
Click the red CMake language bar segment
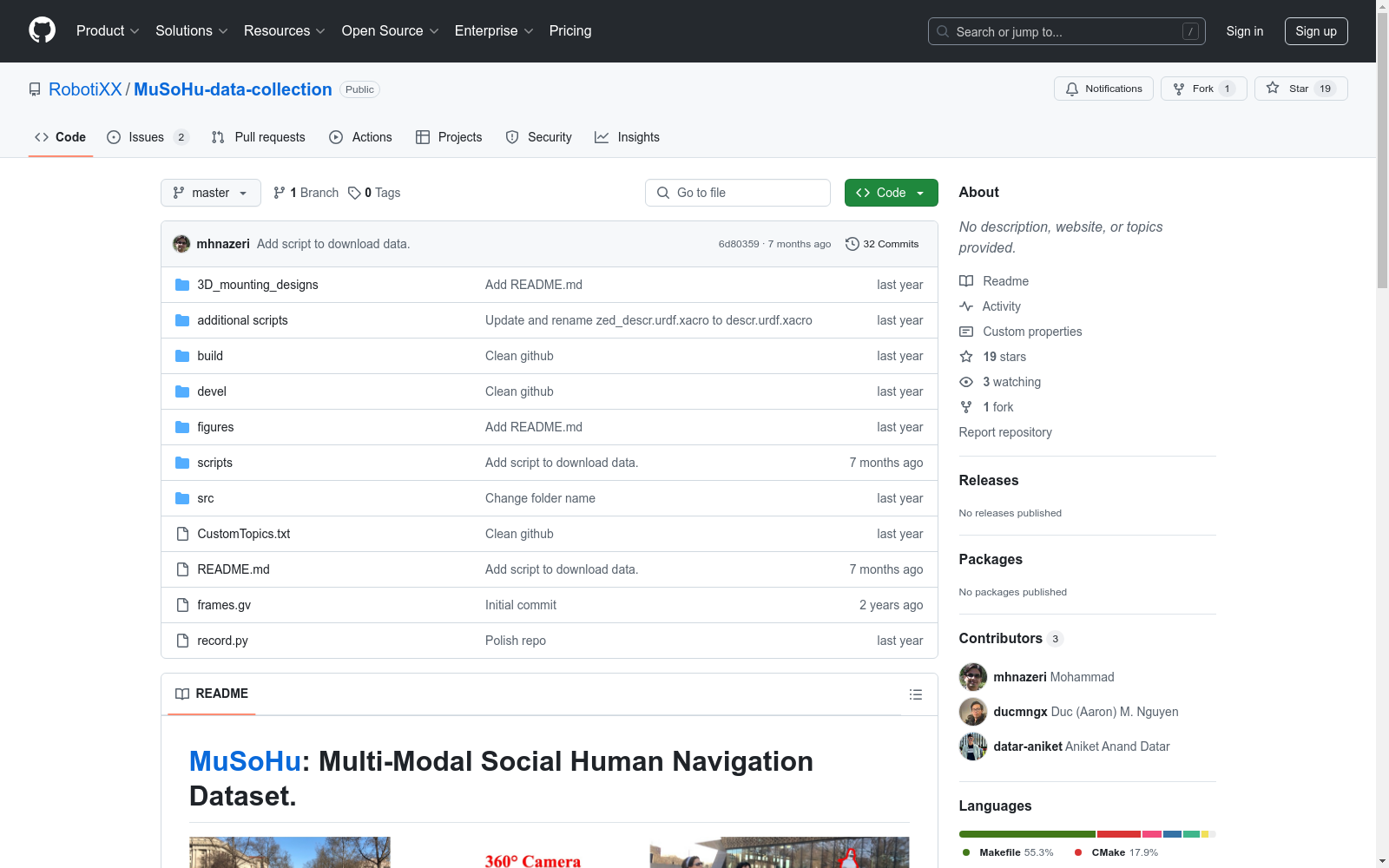[x=1119, y=834]
